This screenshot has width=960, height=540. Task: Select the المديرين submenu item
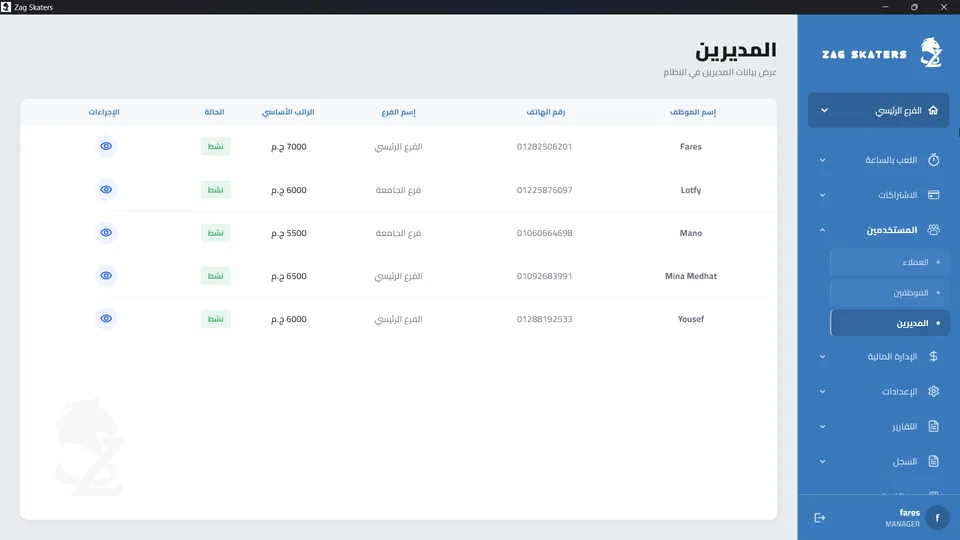tap(890, 323)
